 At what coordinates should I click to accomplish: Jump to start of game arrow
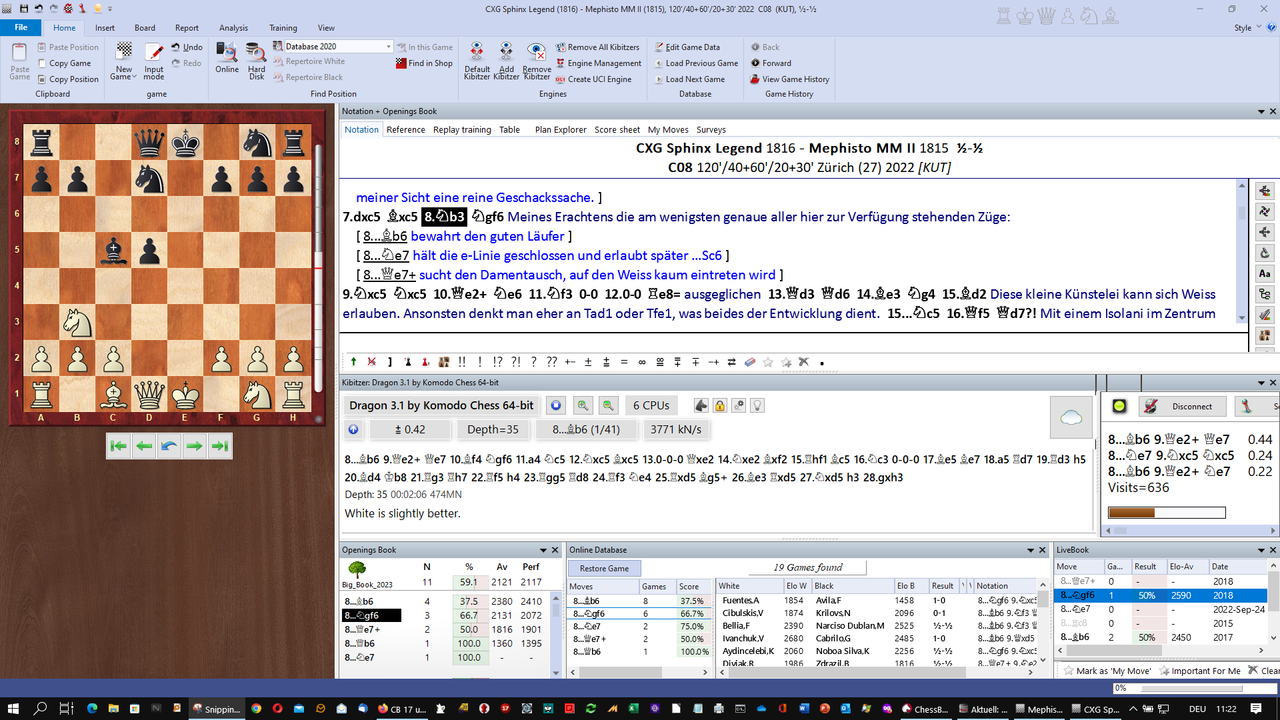[x=119, y=446]
